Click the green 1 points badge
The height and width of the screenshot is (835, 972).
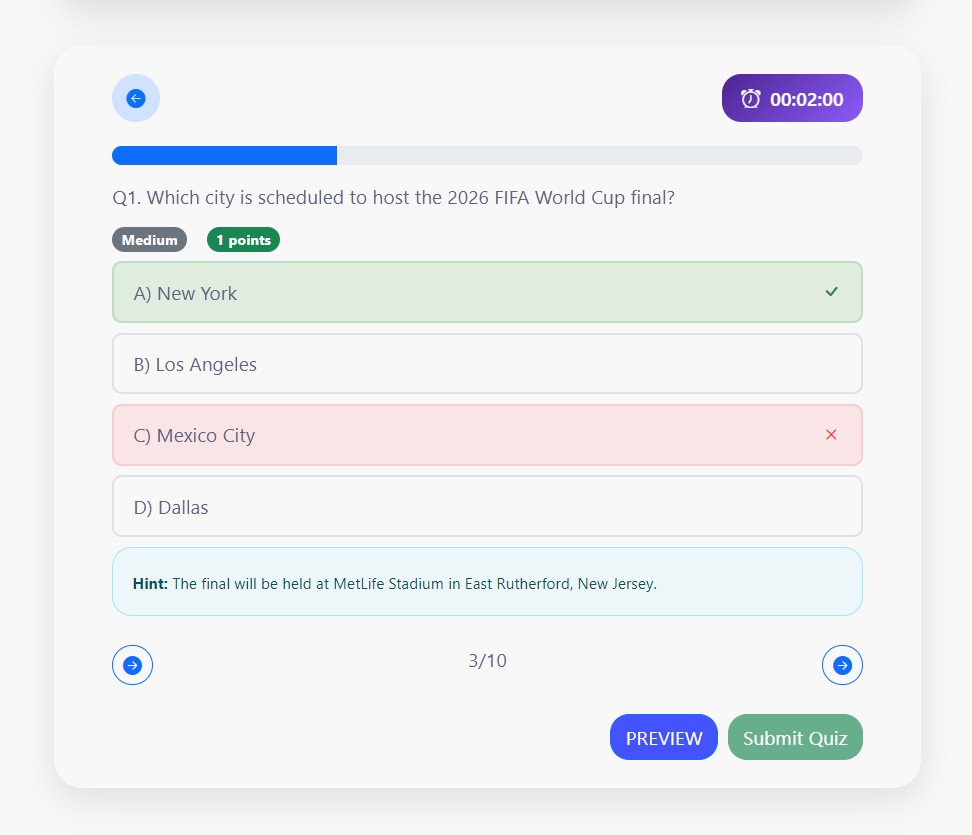243,240
